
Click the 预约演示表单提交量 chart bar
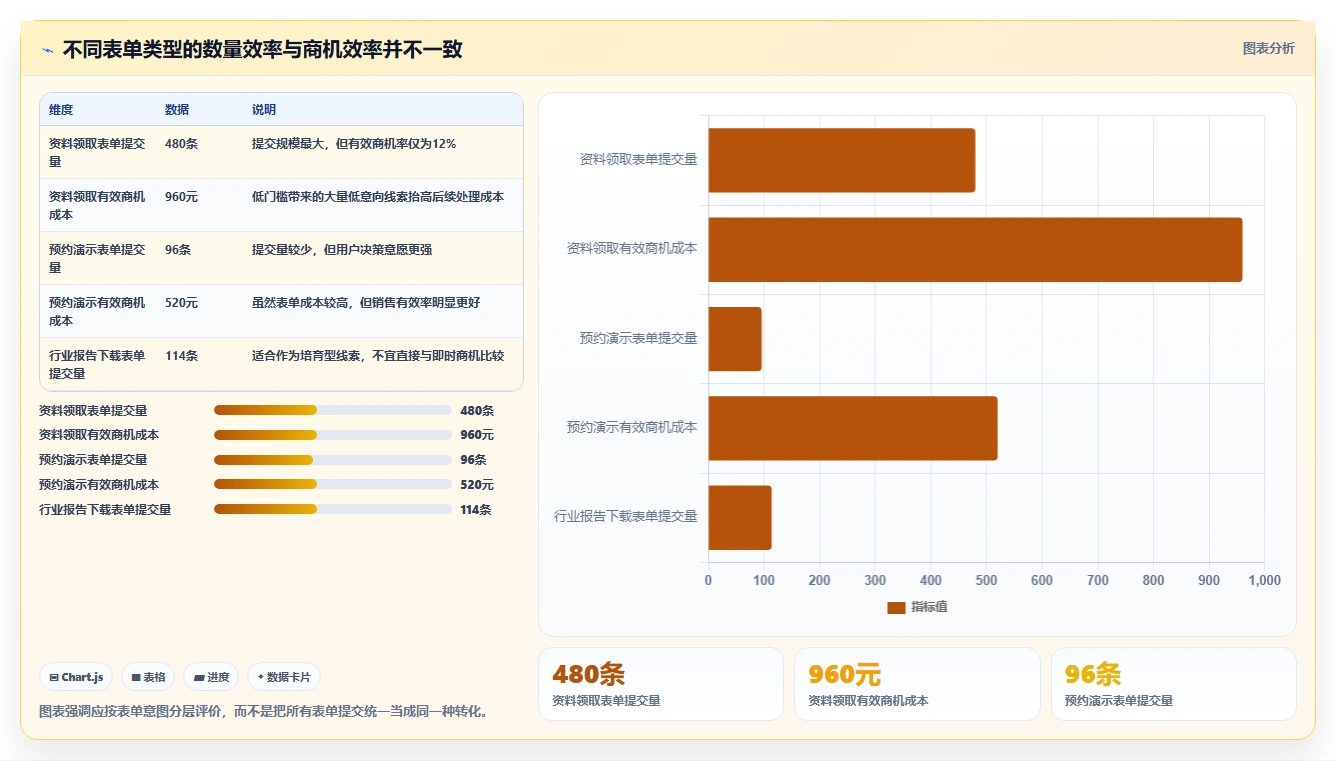click(735, 338)
